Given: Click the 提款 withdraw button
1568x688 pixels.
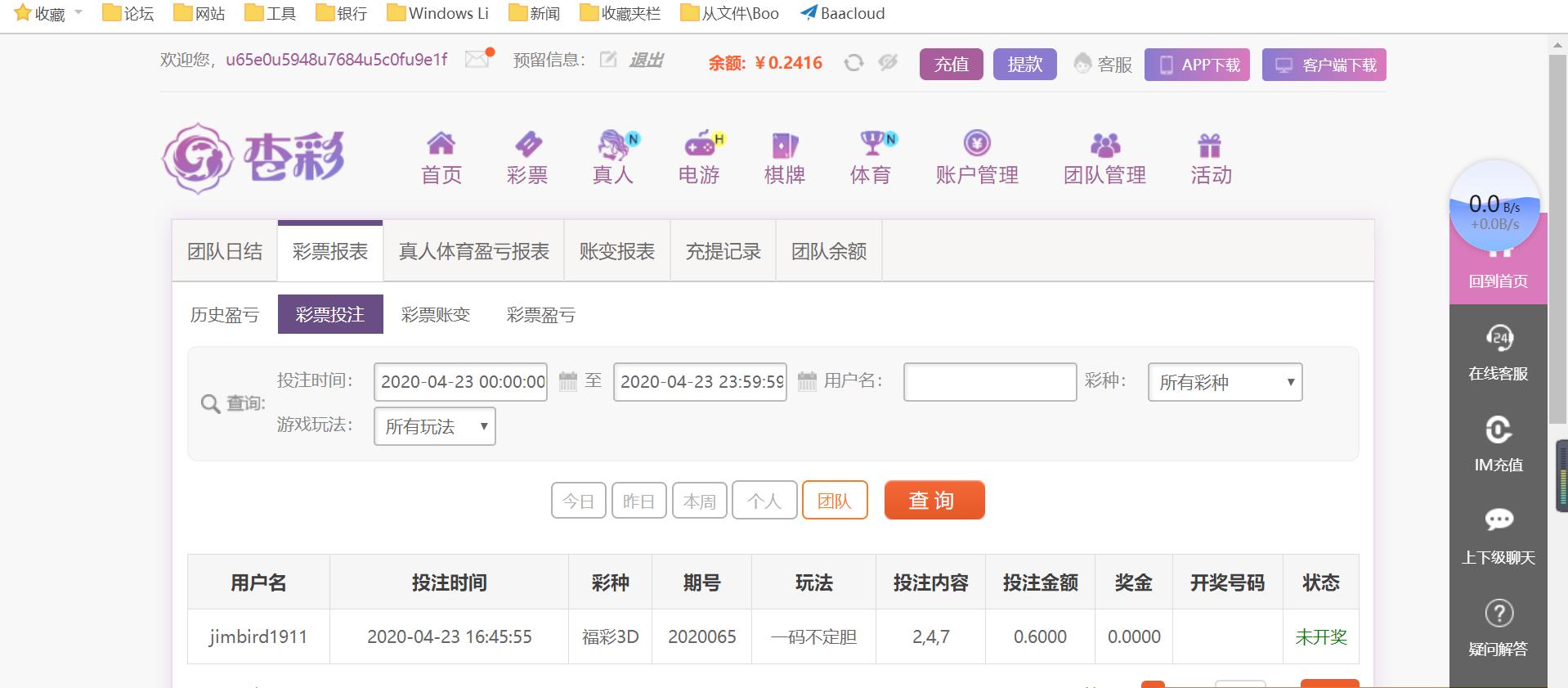Looking at the screenshot, I should click(x=1025, y=64).
